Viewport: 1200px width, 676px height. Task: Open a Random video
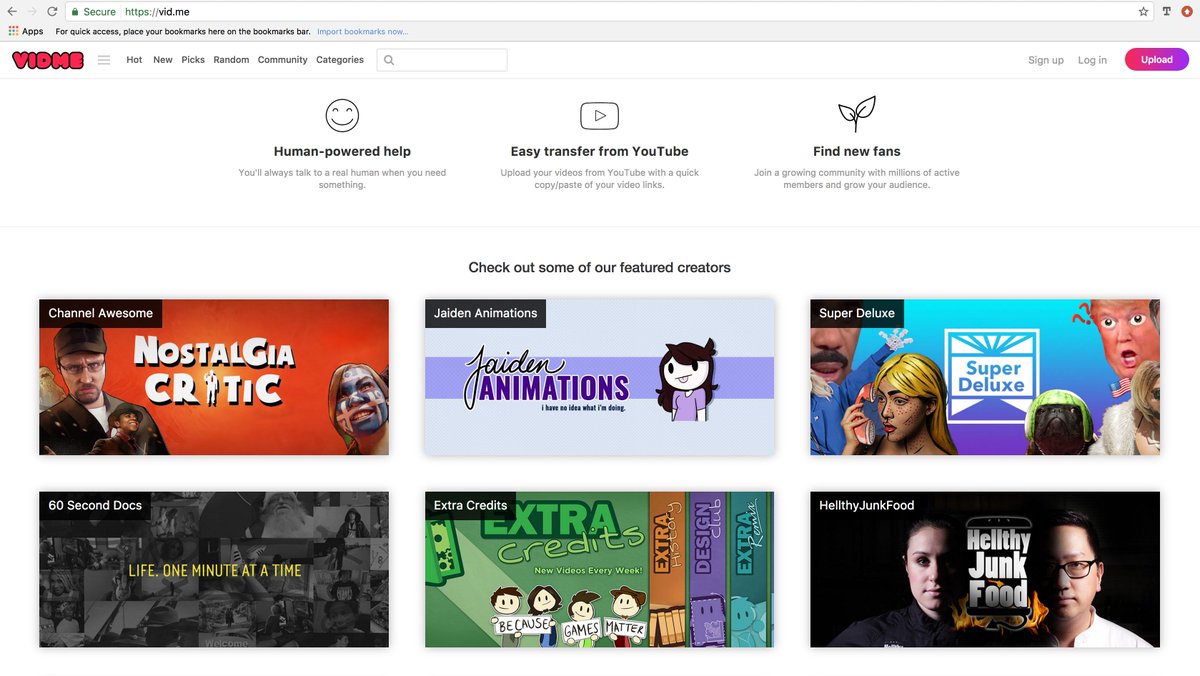click(231, 60)
